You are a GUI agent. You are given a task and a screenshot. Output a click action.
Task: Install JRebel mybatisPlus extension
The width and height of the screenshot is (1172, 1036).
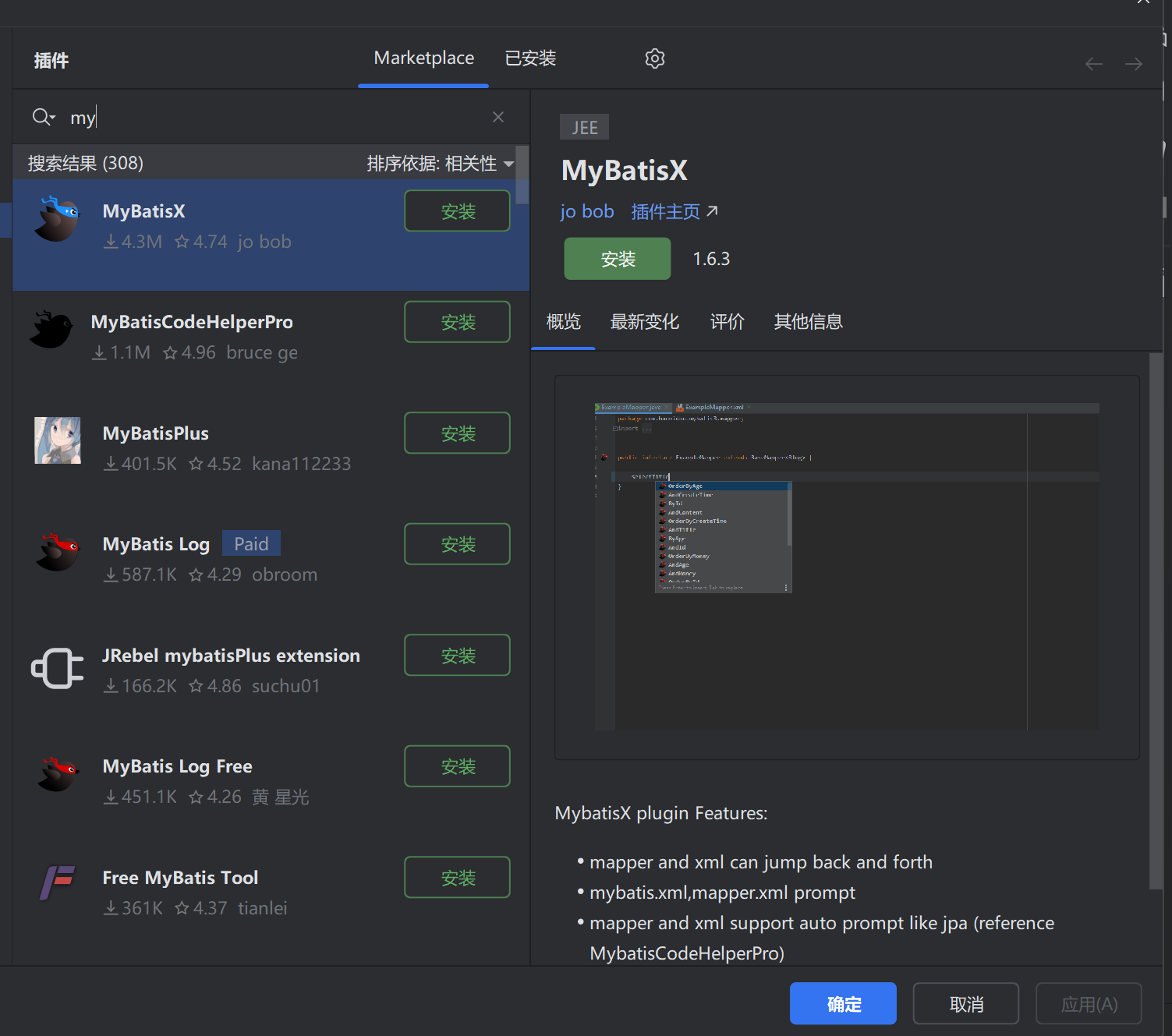point(458,656)
